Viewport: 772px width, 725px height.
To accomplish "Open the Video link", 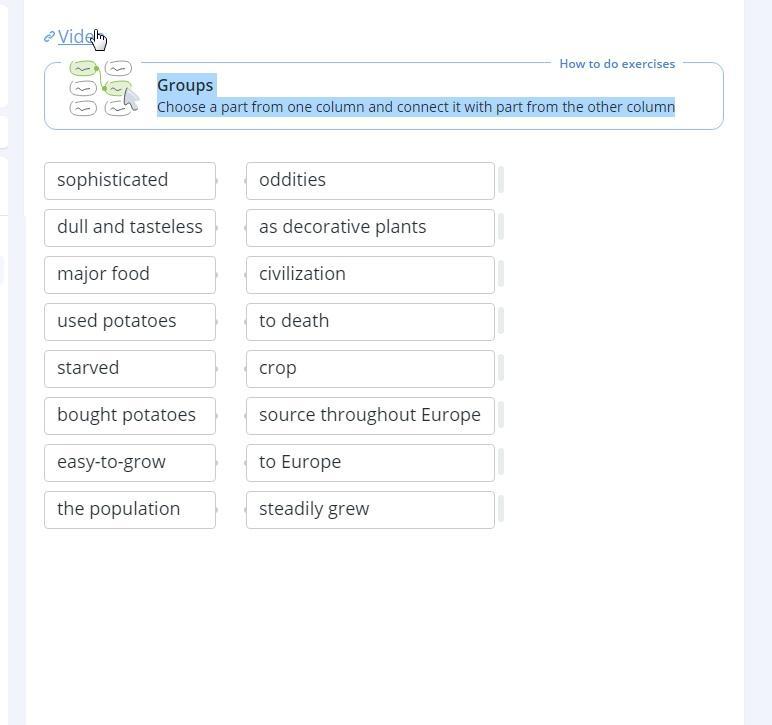I will [76, 37].
